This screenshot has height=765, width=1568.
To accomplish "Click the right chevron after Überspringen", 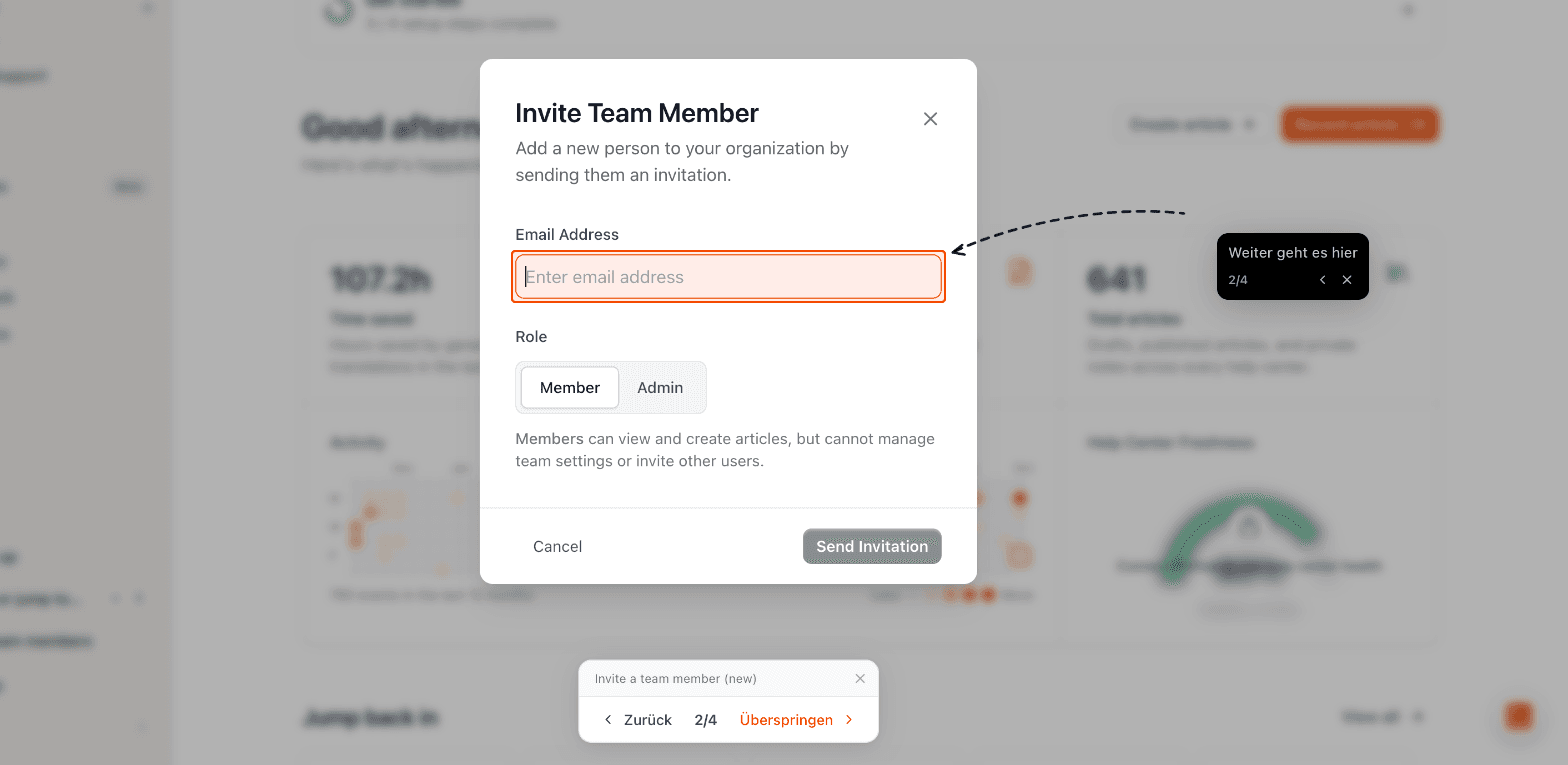I will 849,720.
